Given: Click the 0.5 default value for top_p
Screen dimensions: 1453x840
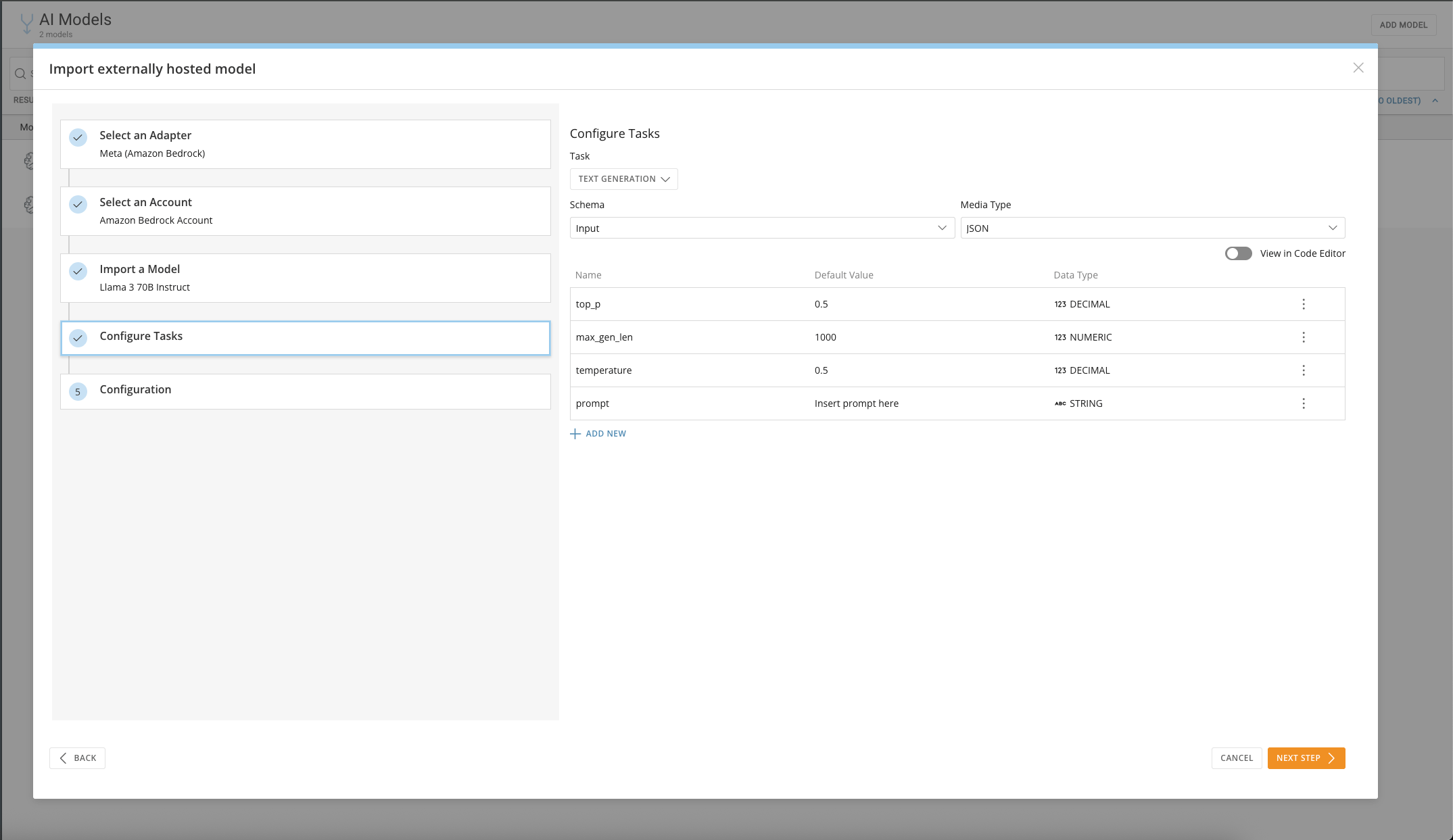Looking at the screenshot, I should (821, 304).
